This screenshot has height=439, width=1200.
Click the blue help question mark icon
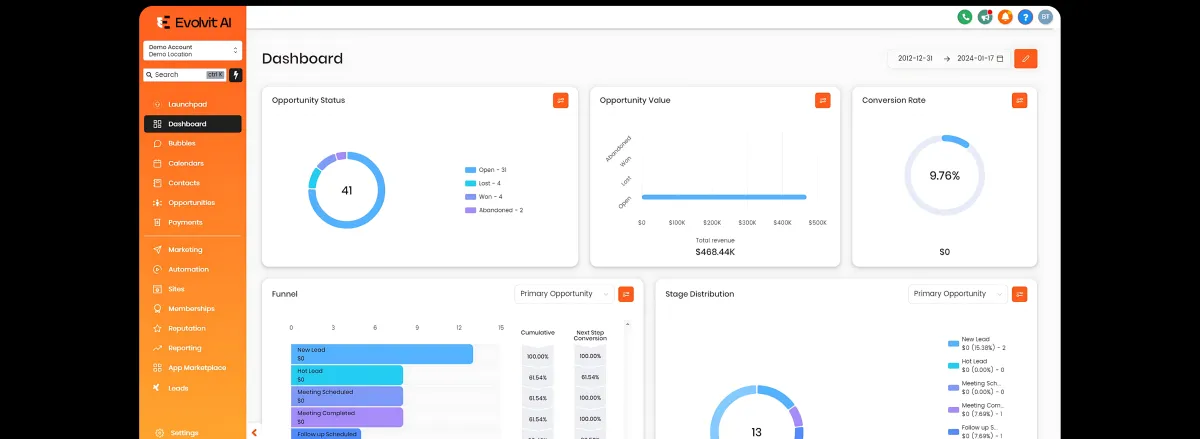[x=1025, y=17]
